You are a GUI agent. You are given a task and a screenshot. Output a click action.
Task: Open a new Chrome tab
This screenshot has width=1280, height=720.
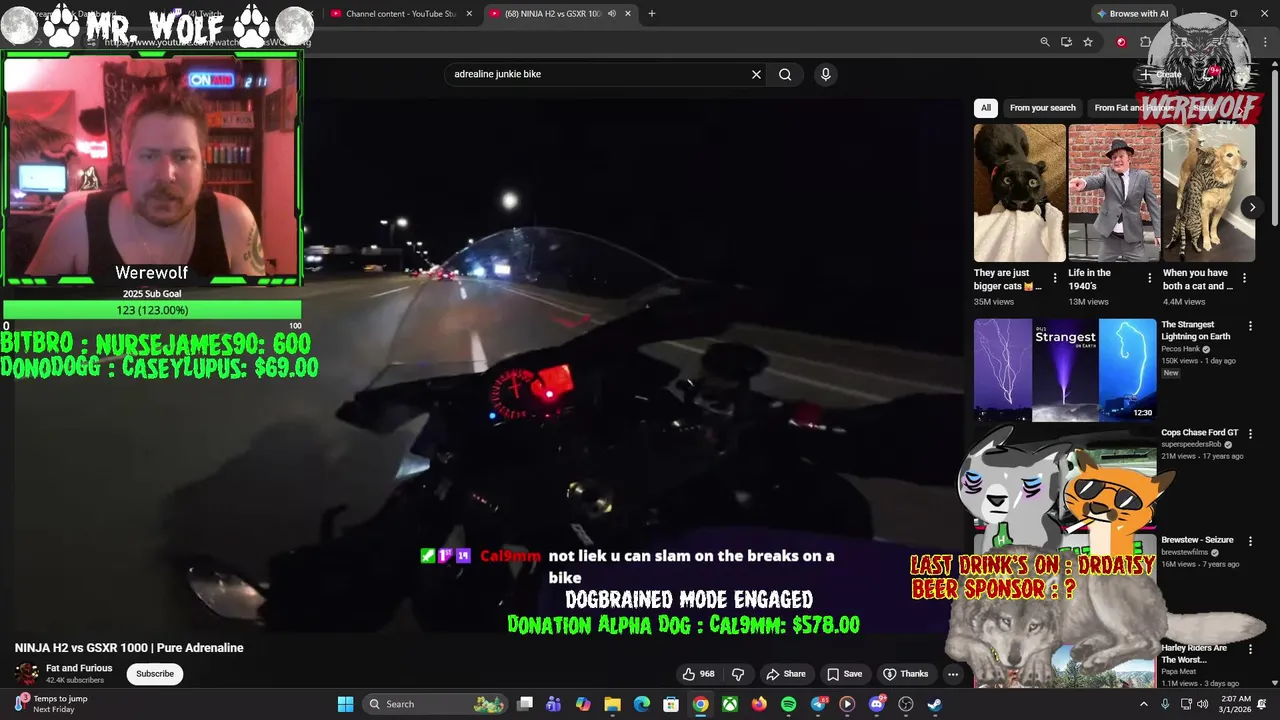pos(652,14)
